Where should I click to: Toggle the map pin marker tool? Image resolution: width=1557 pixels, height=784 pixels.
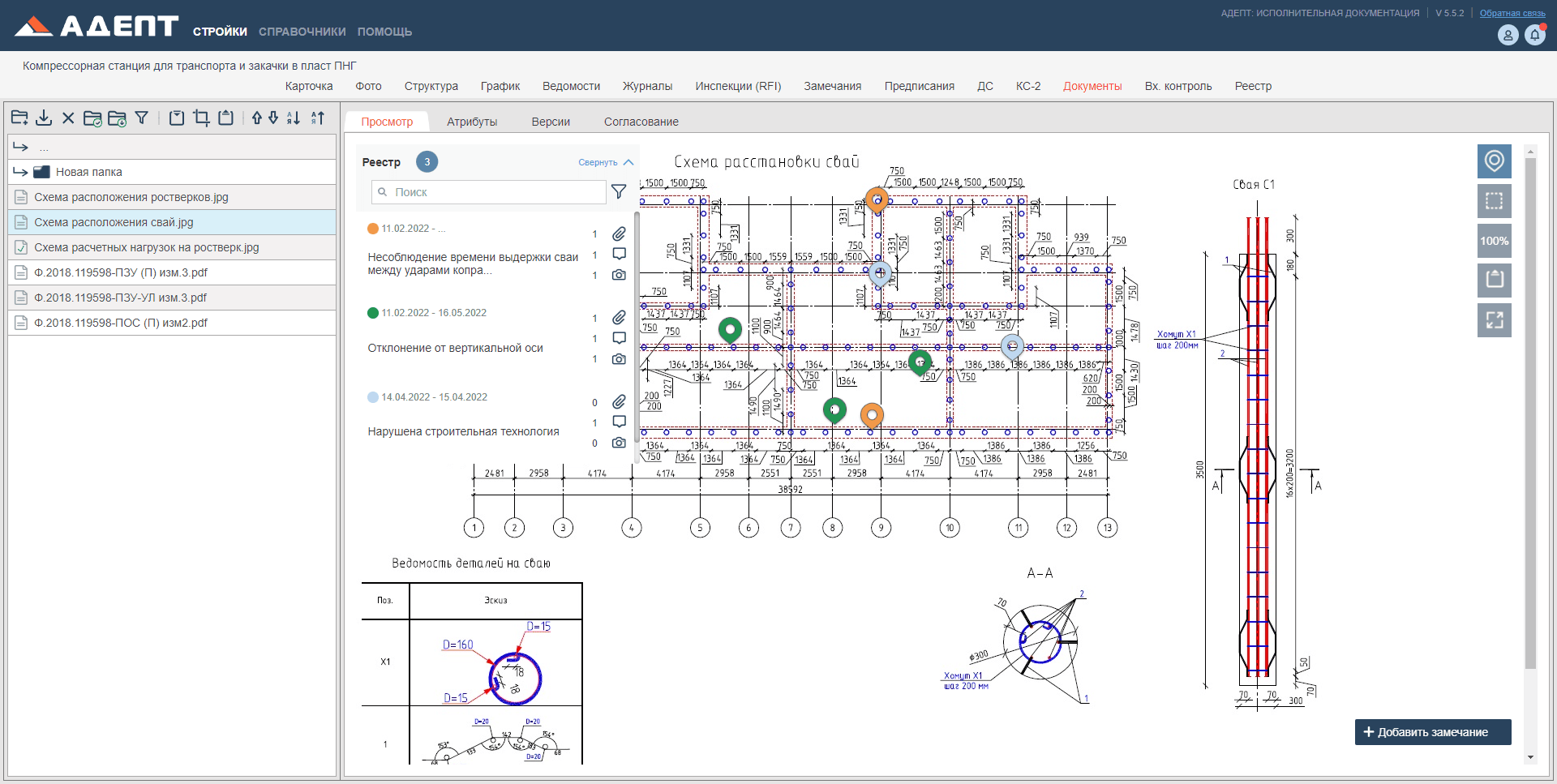tap(1494, 161)
